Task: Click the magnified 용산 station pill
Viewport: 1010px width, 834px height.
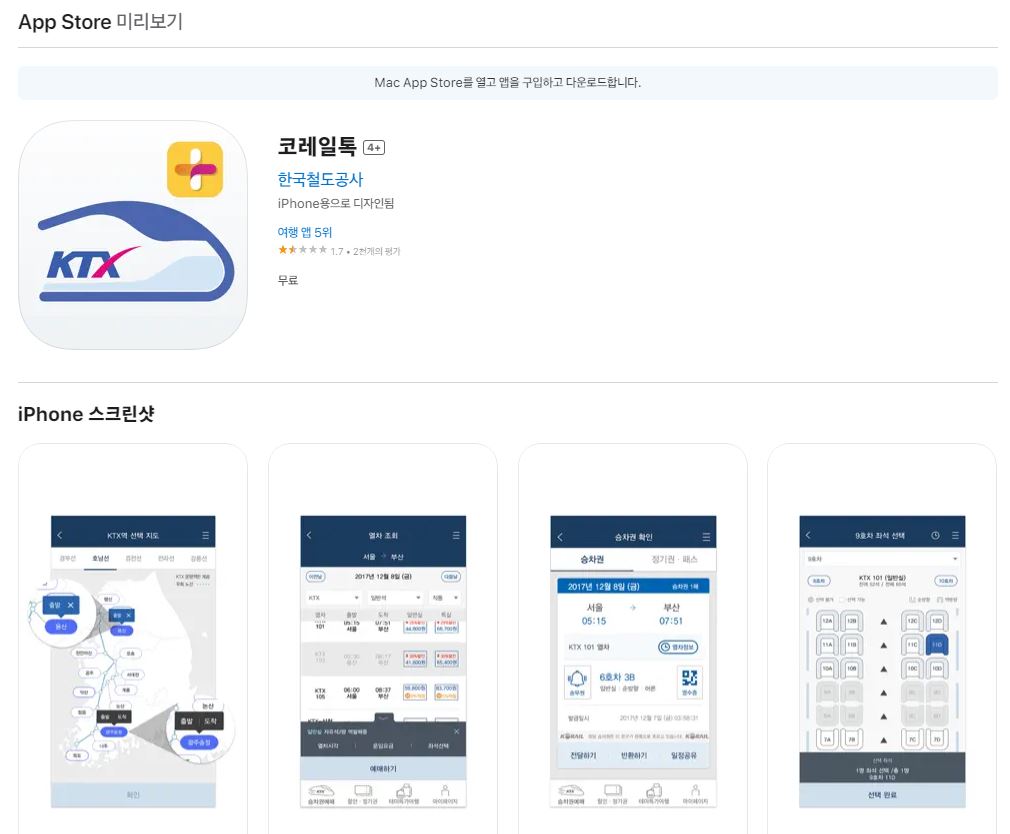Action: (x=61, y=626)
